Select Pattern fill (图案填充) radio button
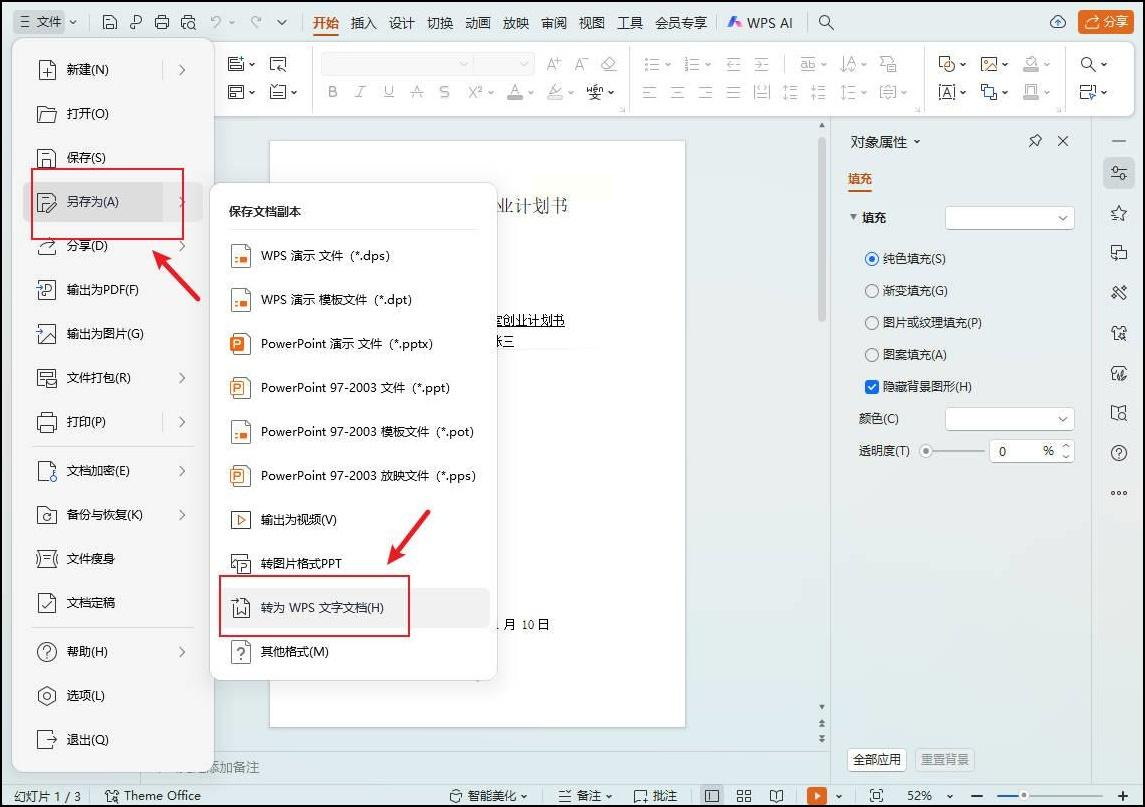 click(871, 355)
